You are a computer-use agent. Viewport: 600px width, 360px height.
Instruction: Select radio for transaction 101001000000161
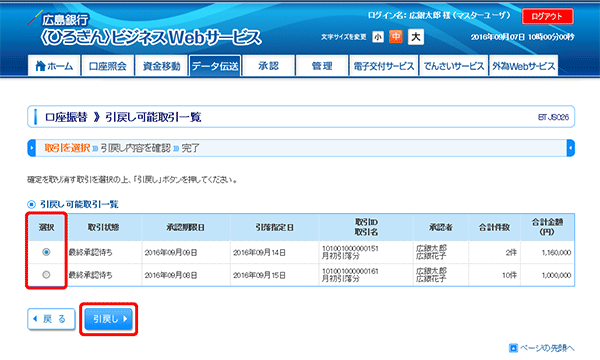click(x=46, y=275)
